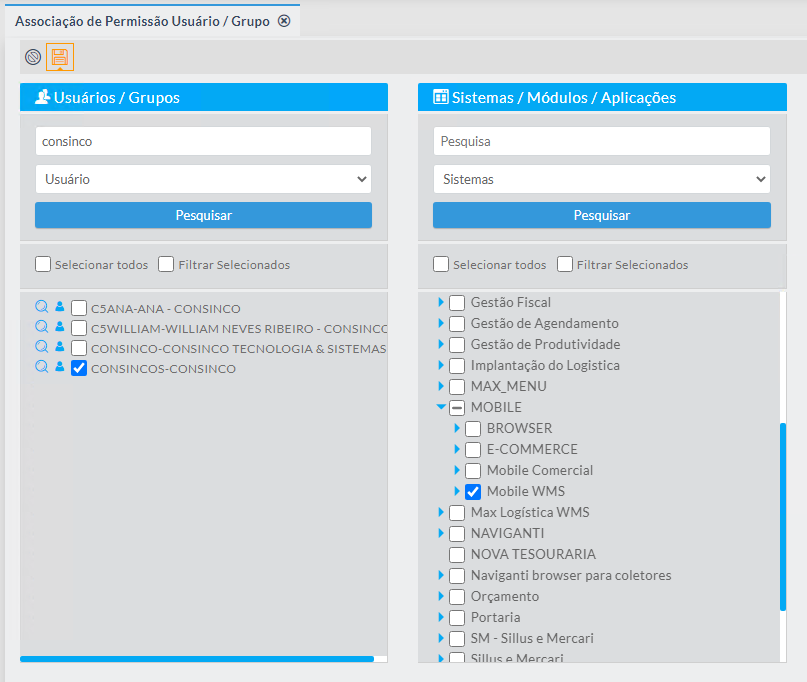Expand Naviganti browser para coletores node

click(441, 575)
